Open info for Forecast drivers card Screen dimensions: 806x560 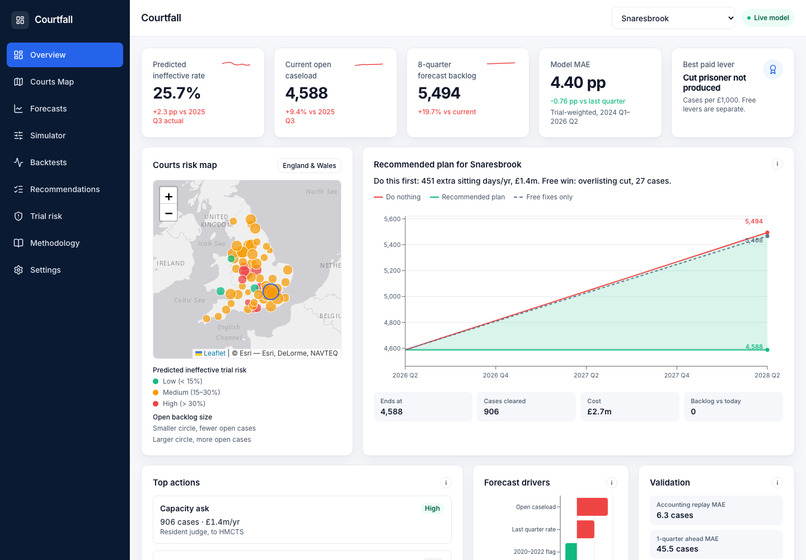(x=611, y=482)
